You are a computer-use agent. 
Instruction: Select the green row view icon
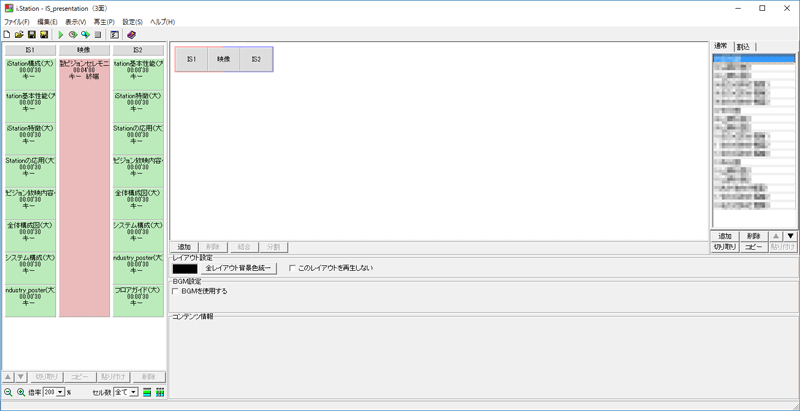tap(147, 392)
